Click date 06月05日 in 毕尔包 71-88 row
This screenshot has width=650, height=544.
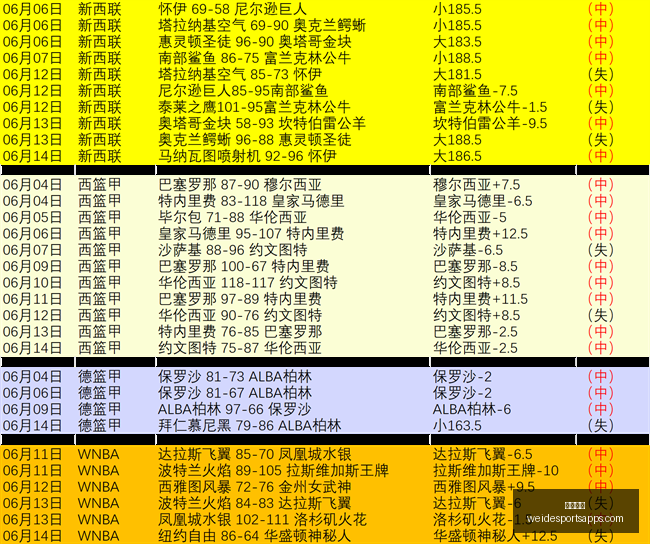(32, 217)
